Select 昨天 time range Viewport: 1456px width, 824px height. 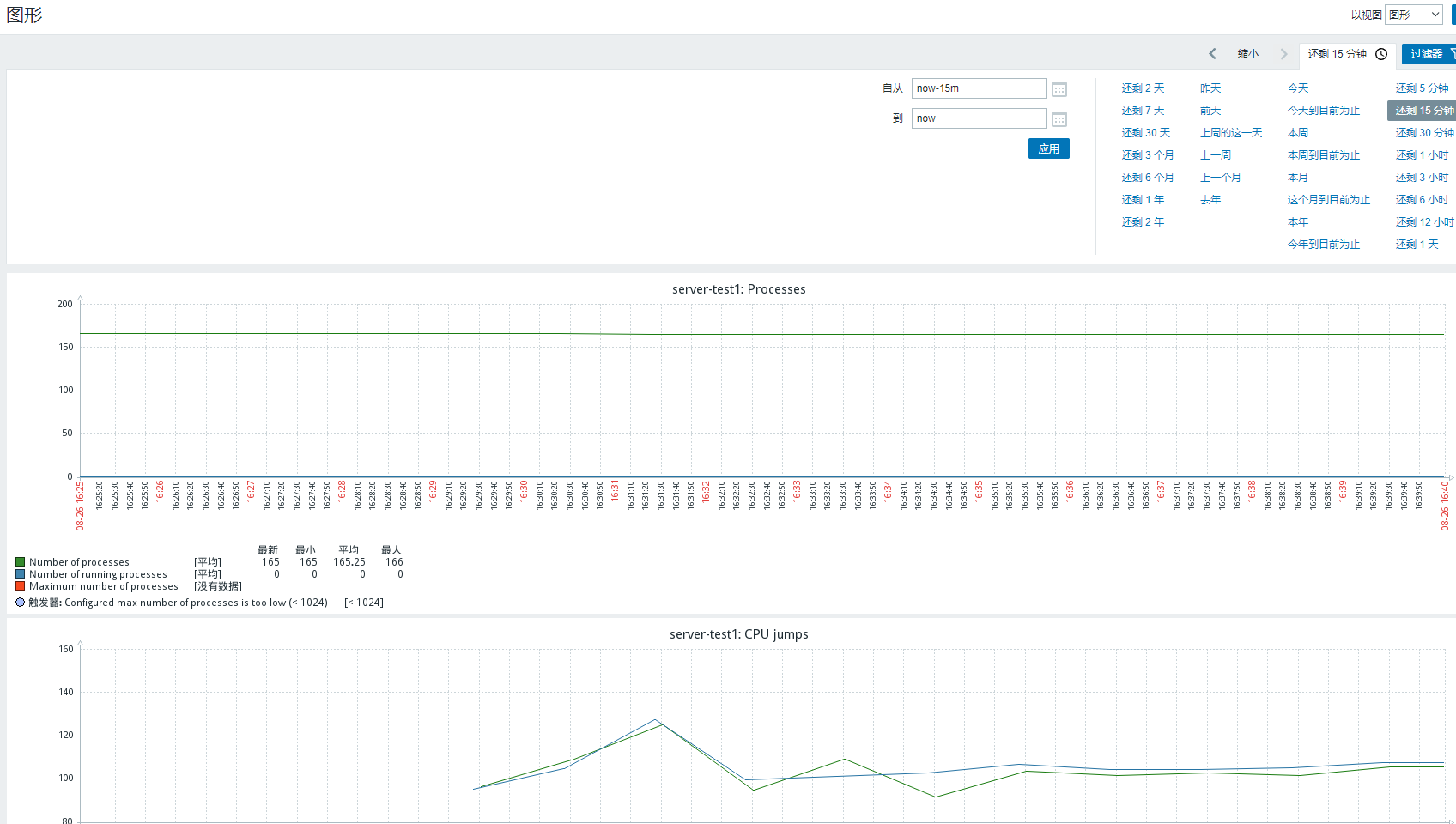click(1210, 88)
